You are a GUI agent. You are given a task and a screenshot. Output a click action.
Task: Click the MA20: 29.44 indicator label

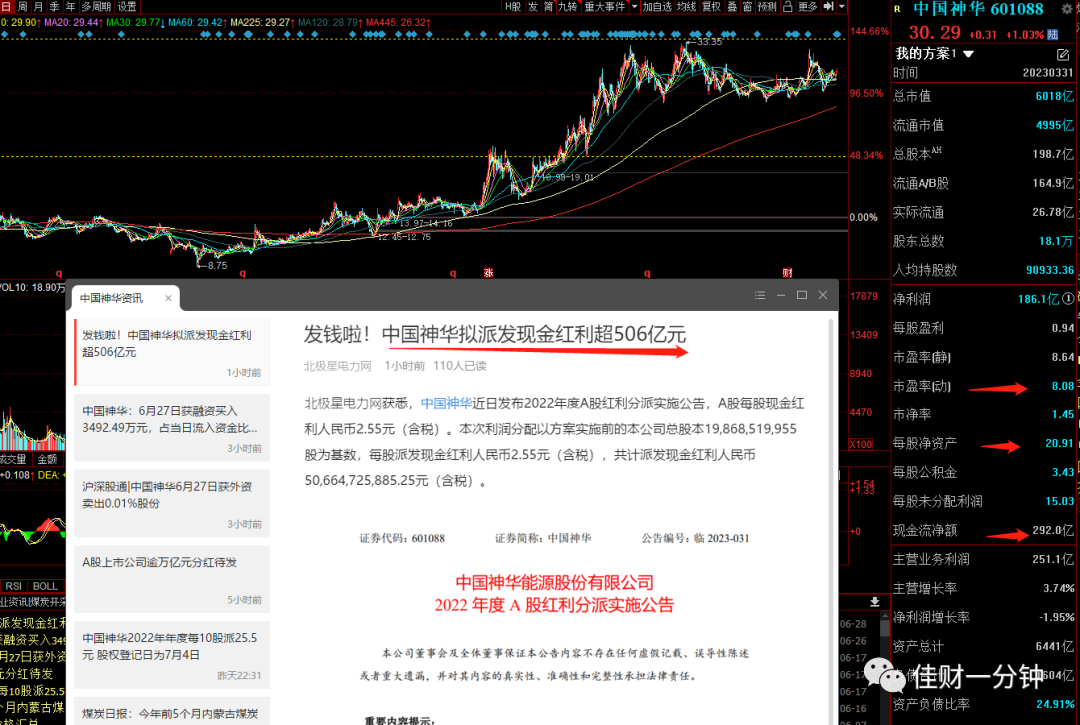(74, 23)
